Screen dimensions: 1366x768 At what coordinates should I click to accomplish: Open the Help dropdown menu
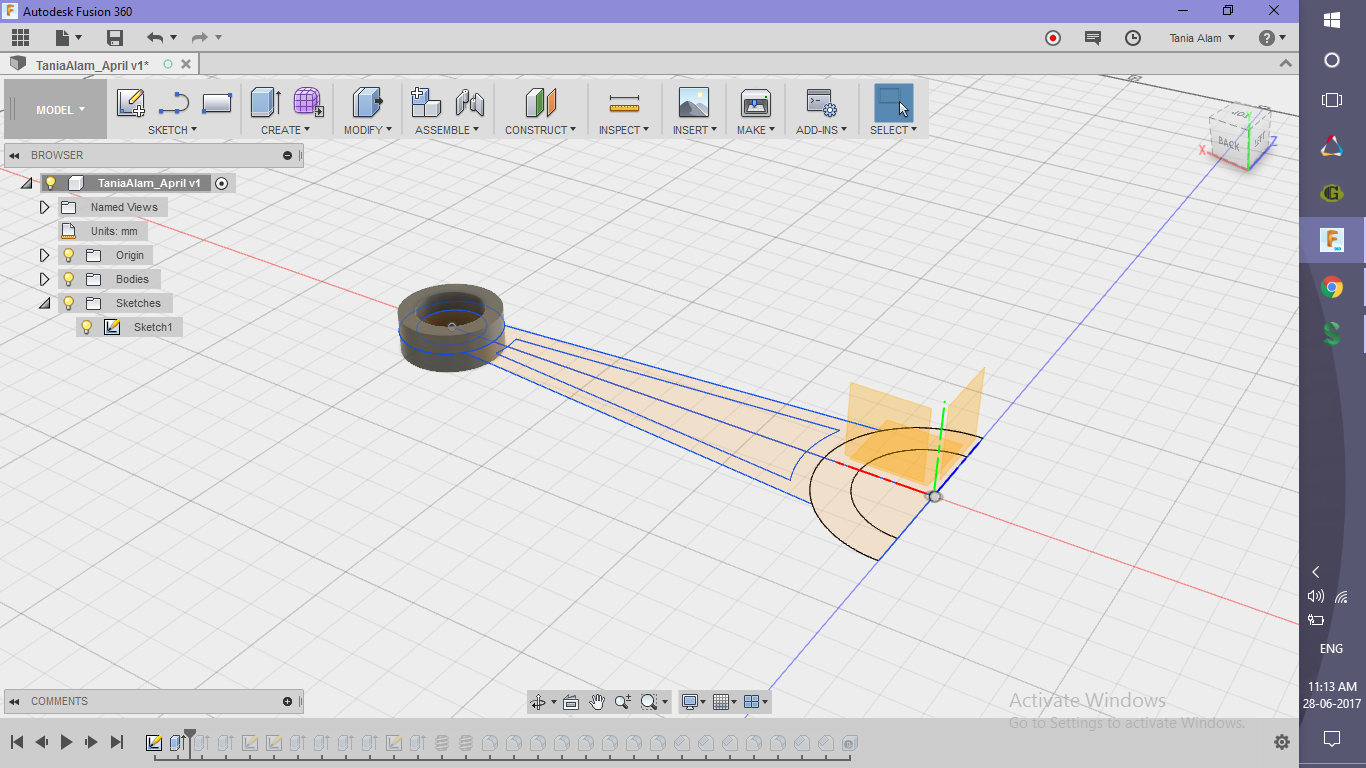[1273, 38]
